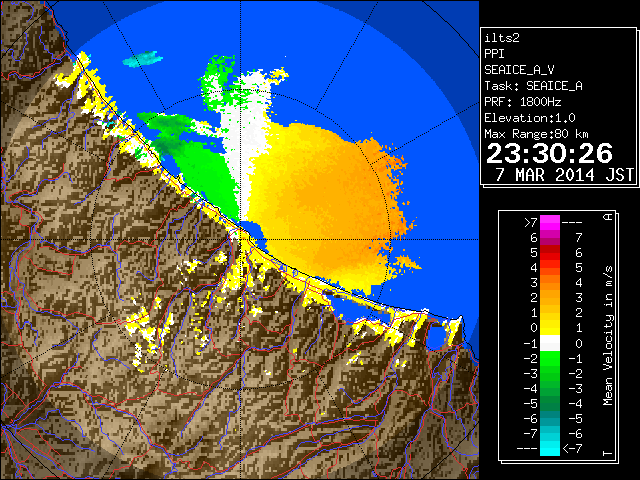Screen dimensions: 640x480
Task: Pick the cyan swatch ending the velocity scale
Action: pos(550,448)
